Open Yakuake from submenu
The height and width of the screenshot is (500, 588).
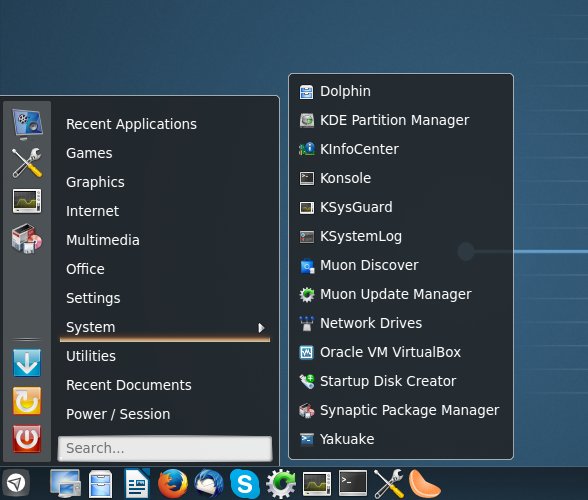point(401,439)
